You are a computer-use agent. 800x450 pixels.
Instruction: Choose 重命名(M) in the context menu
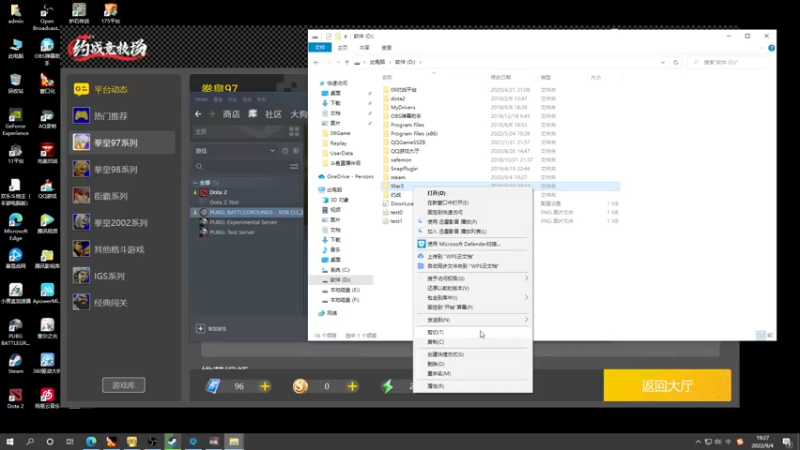472,373
